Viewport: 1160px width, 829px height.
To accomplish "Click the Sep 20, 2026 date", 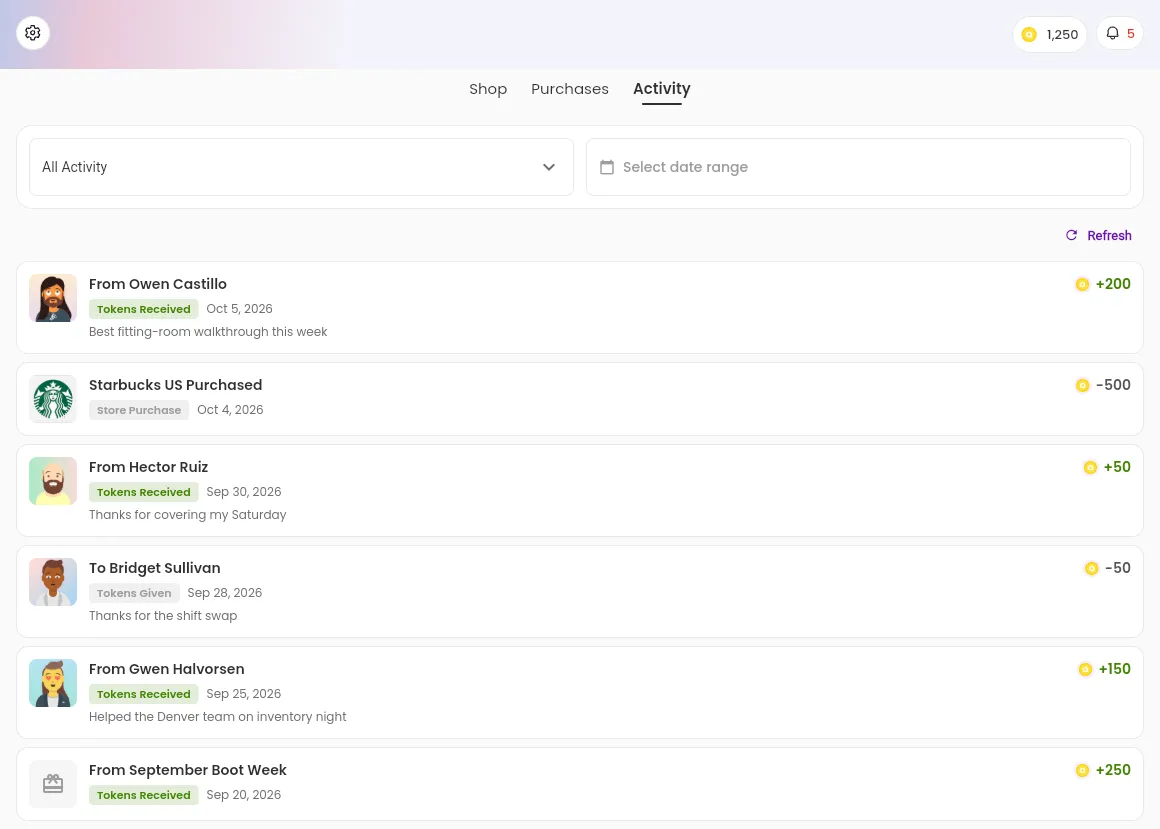I will coord(244,795).
